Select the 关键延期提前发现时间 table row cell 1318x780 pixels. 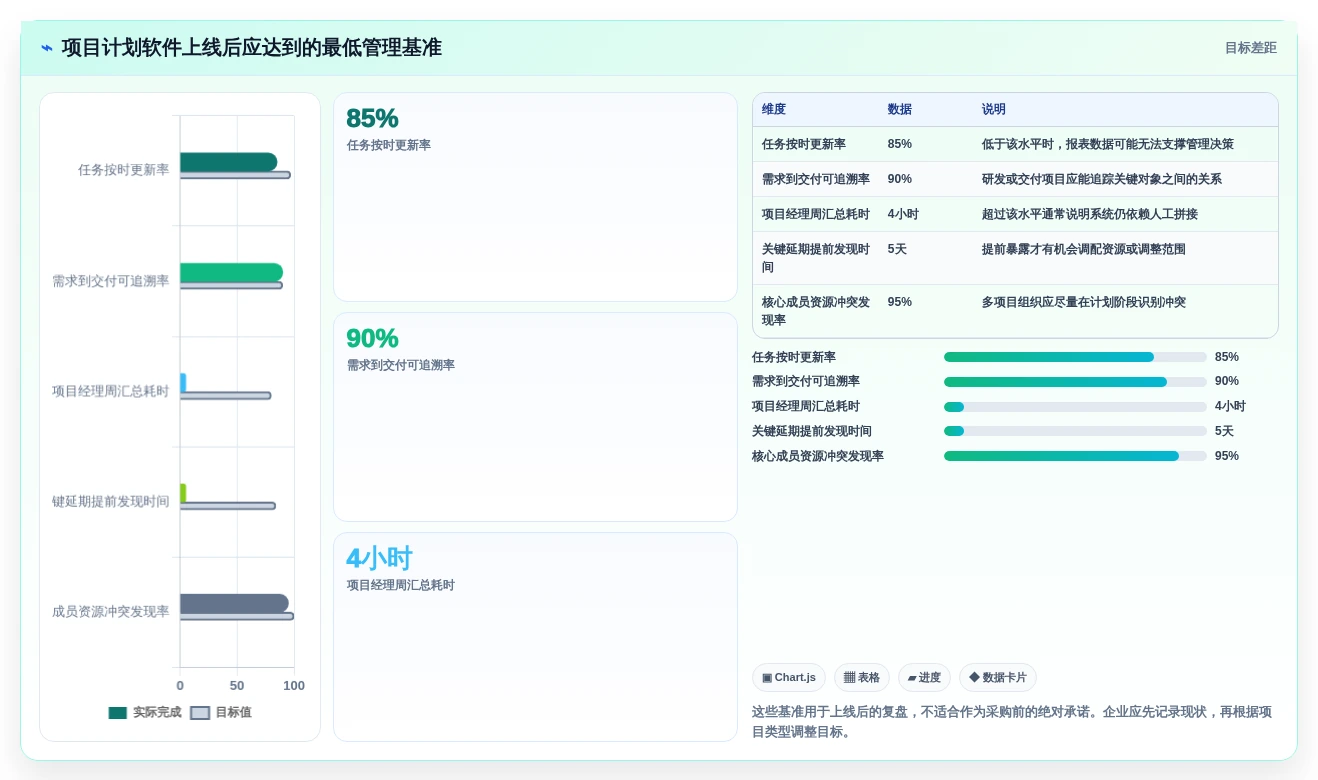pyautogui.click(x=816, y=258)
